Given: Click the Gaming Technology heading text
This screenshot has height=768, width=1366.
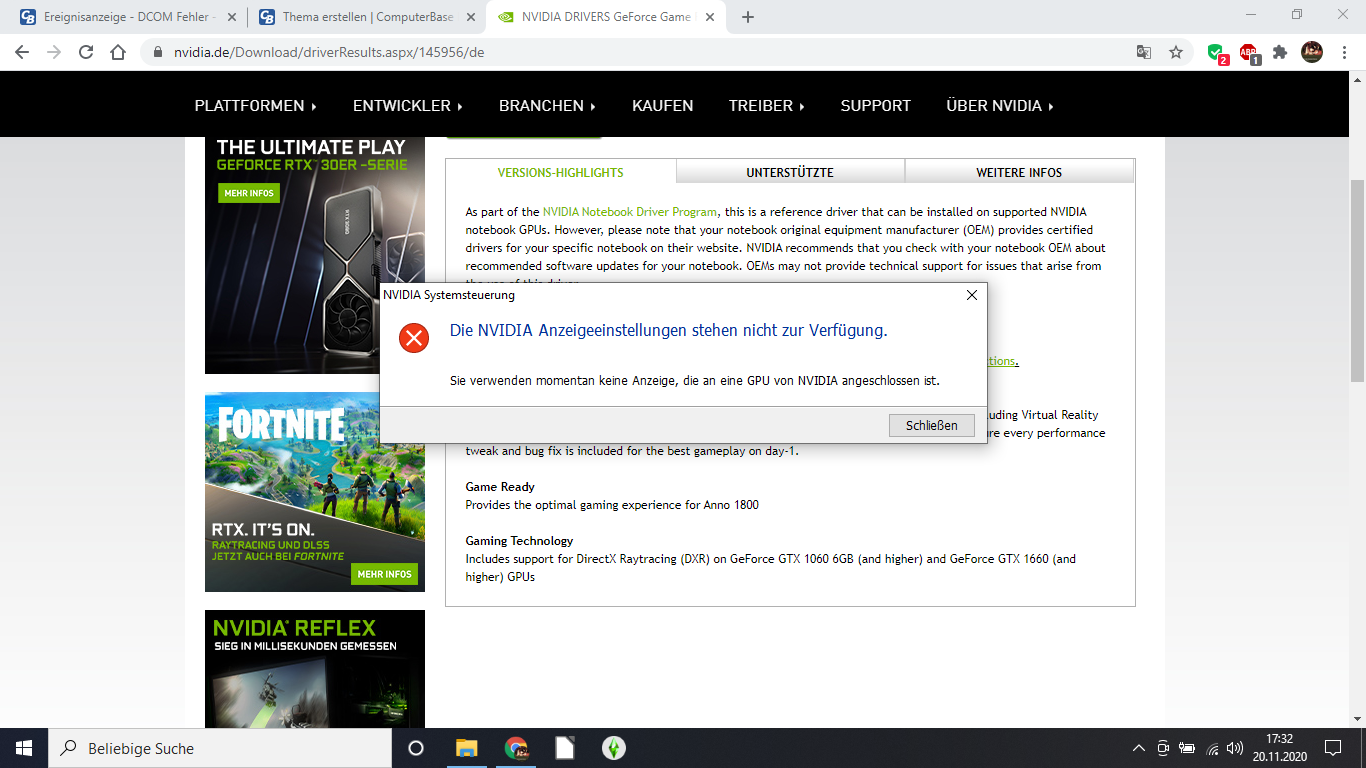Looking at the screenshot, I should point(519,541).
